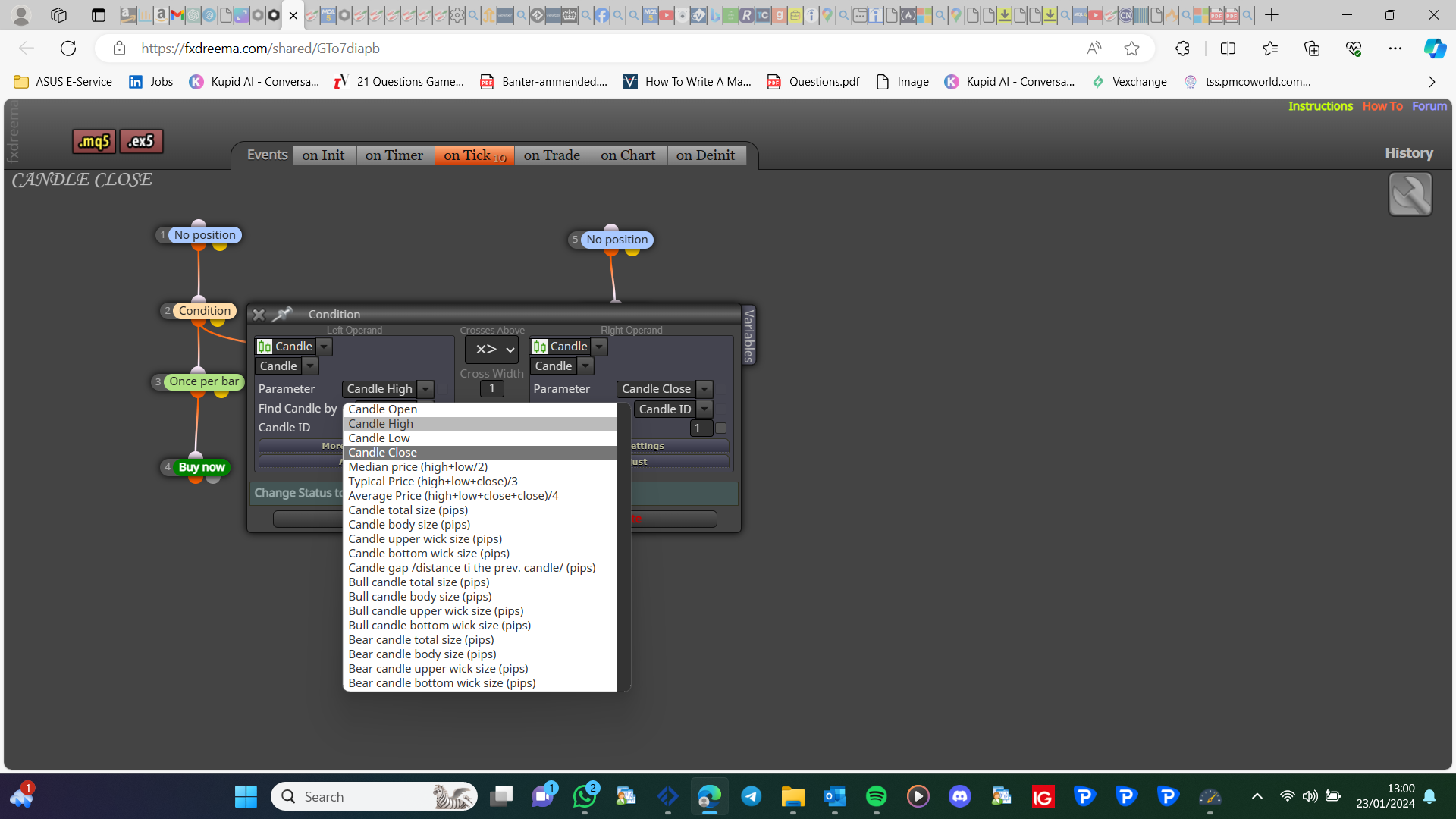Select the Once per bar block

coord(204,381)
